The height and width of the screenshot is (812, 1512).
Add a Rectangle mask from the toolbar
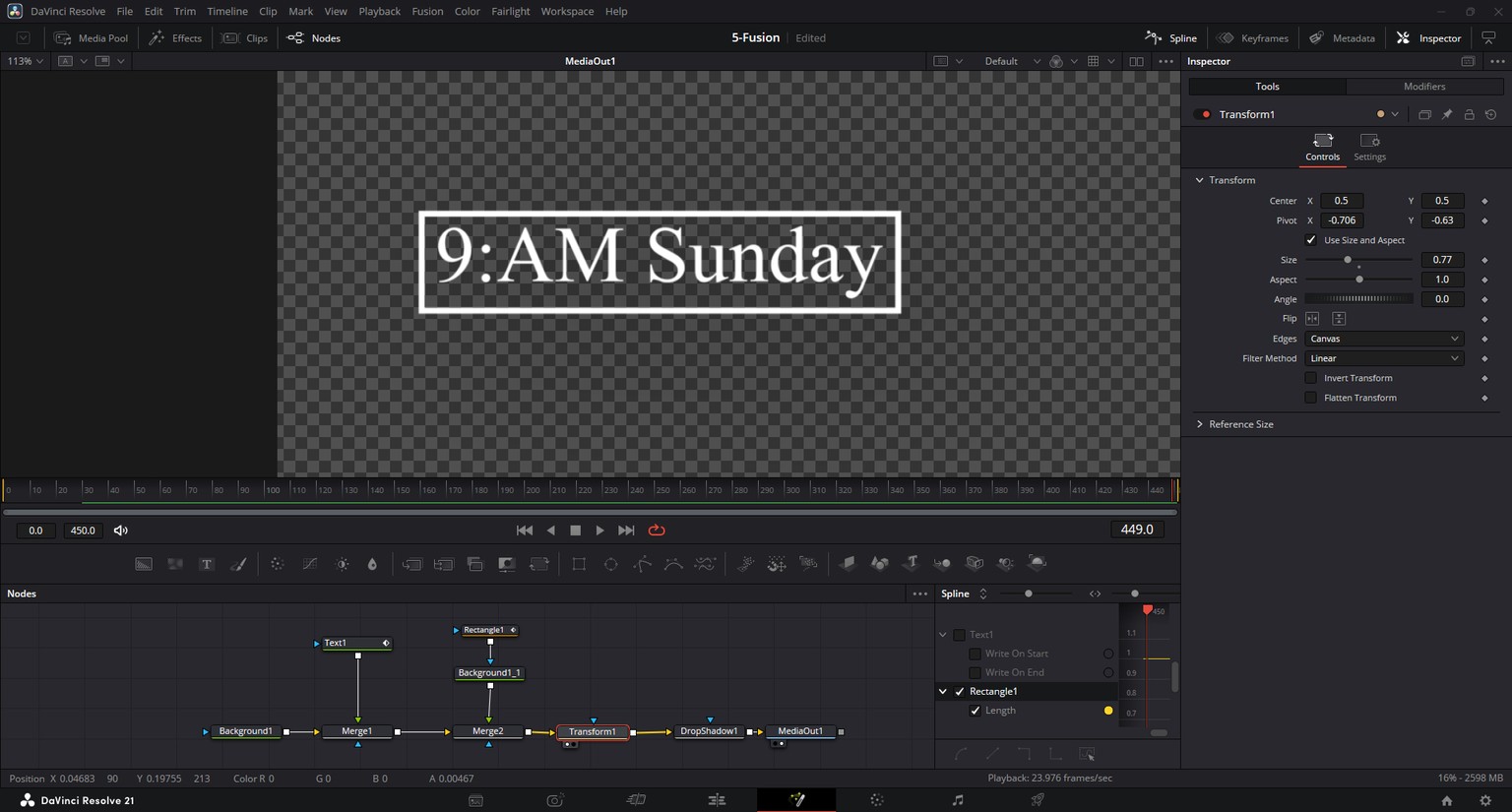(x=579, y=564)
